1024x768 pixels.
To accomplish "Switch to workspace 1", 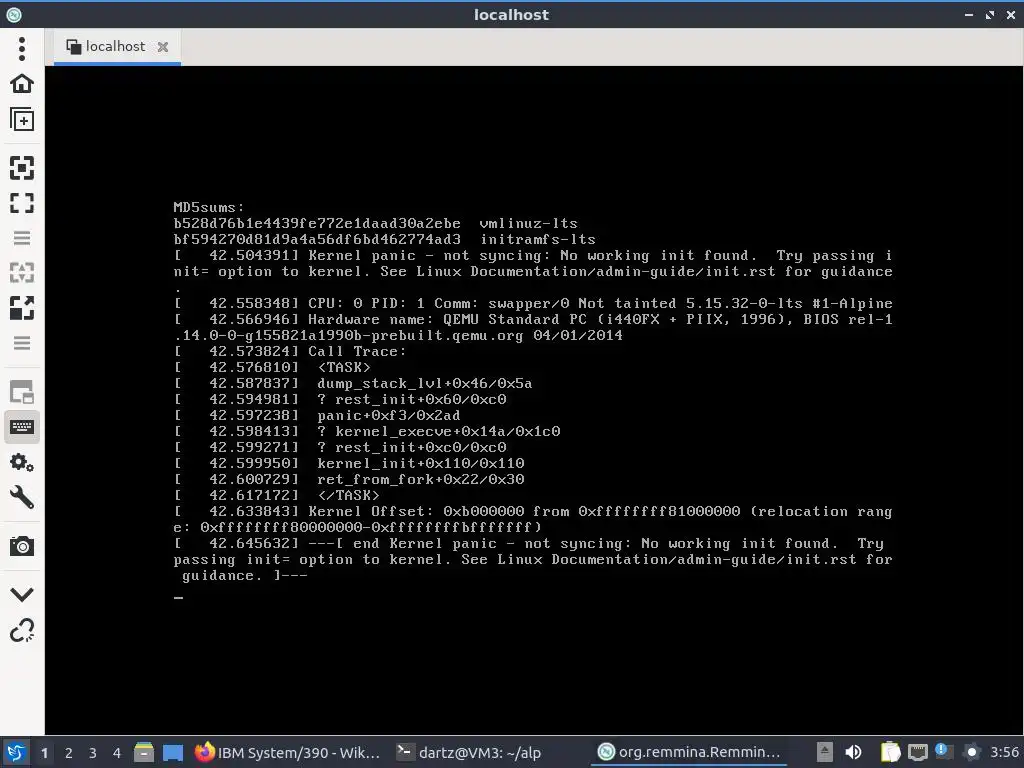I will click(x=44, y=753).
